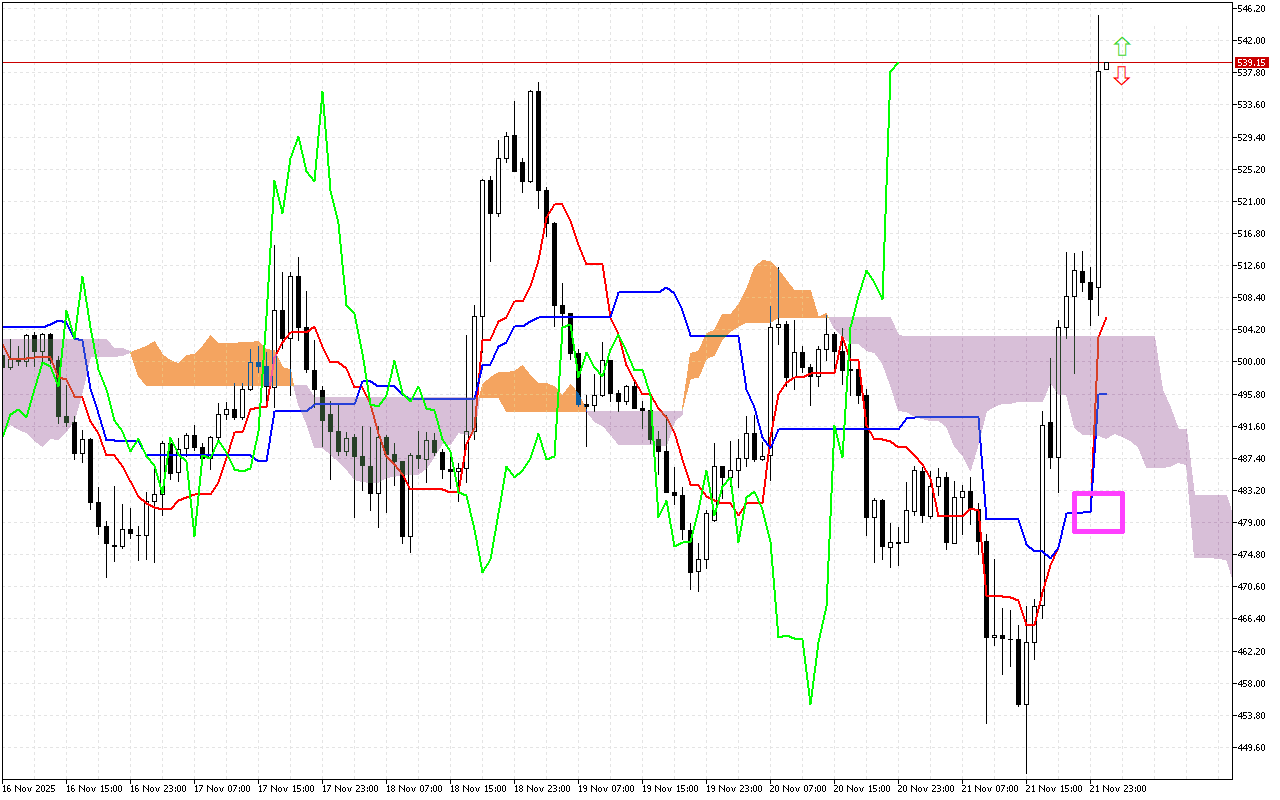Select the red horizontal price level line
This screenshot has height=800, width=1280.
click(x=600, y=62)
